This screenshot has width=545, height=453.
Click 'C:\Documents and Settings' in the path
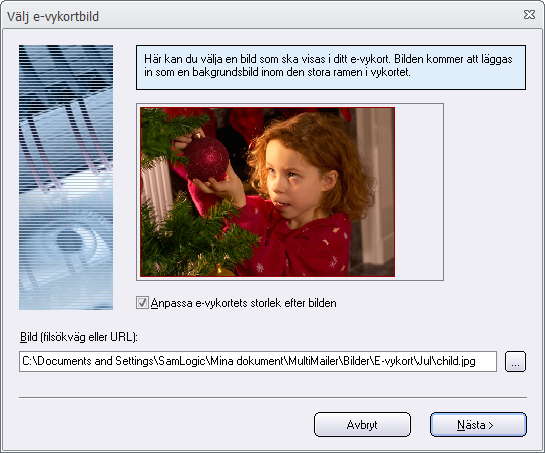click(88, 361)
